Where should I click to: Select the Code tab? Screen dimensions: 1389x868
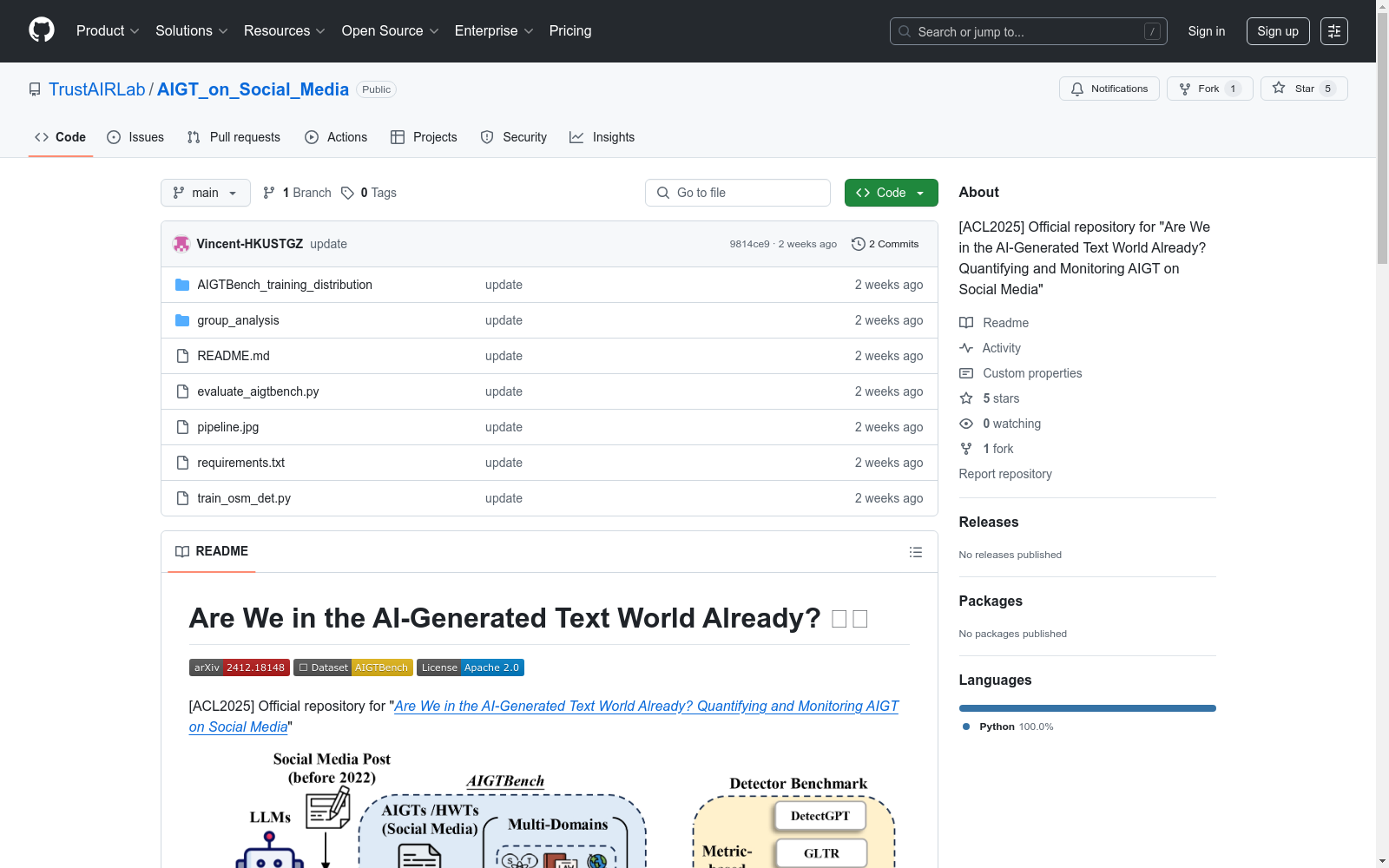point(61,137)
